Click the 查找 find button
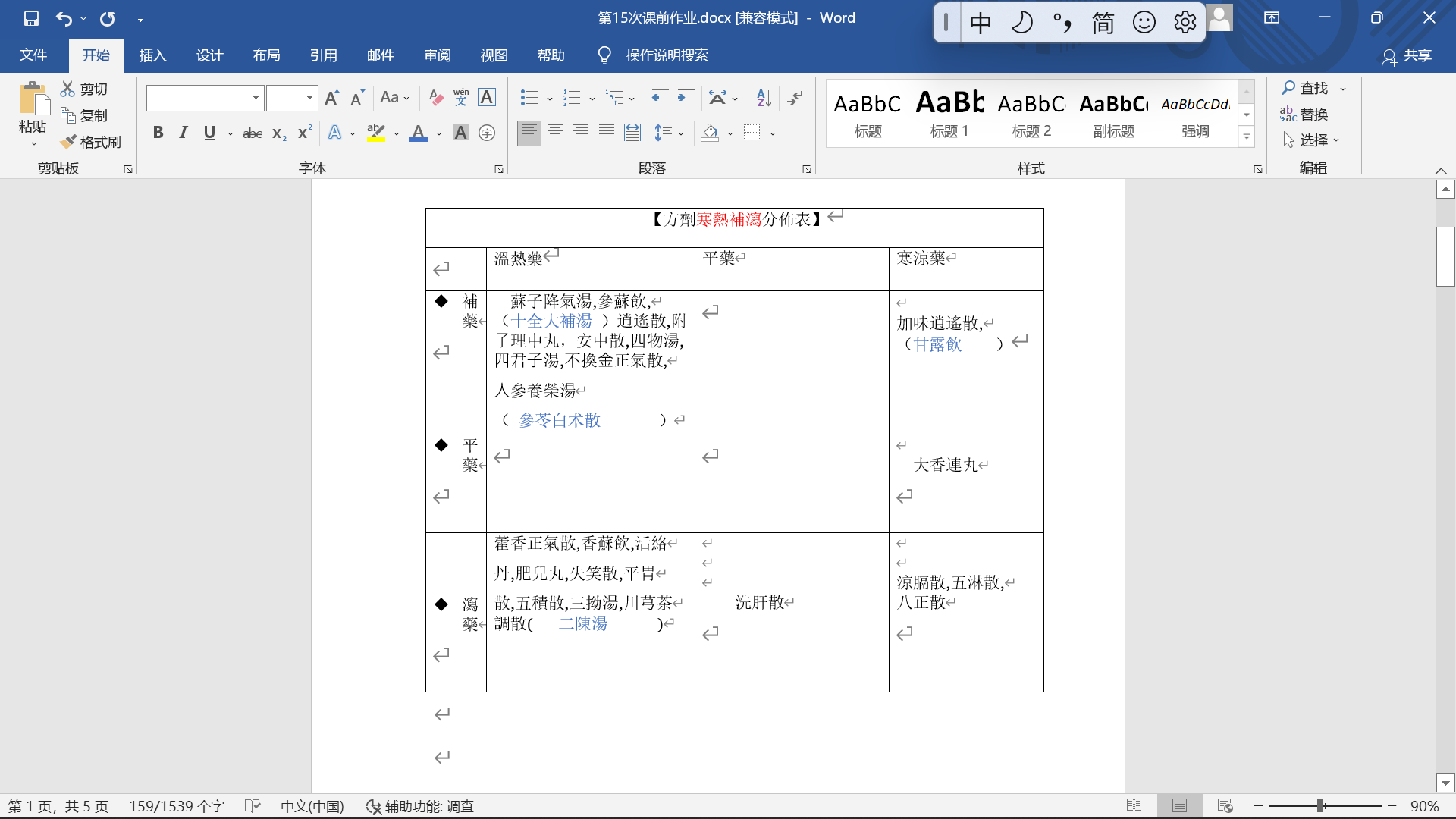 coord(1306,88)
